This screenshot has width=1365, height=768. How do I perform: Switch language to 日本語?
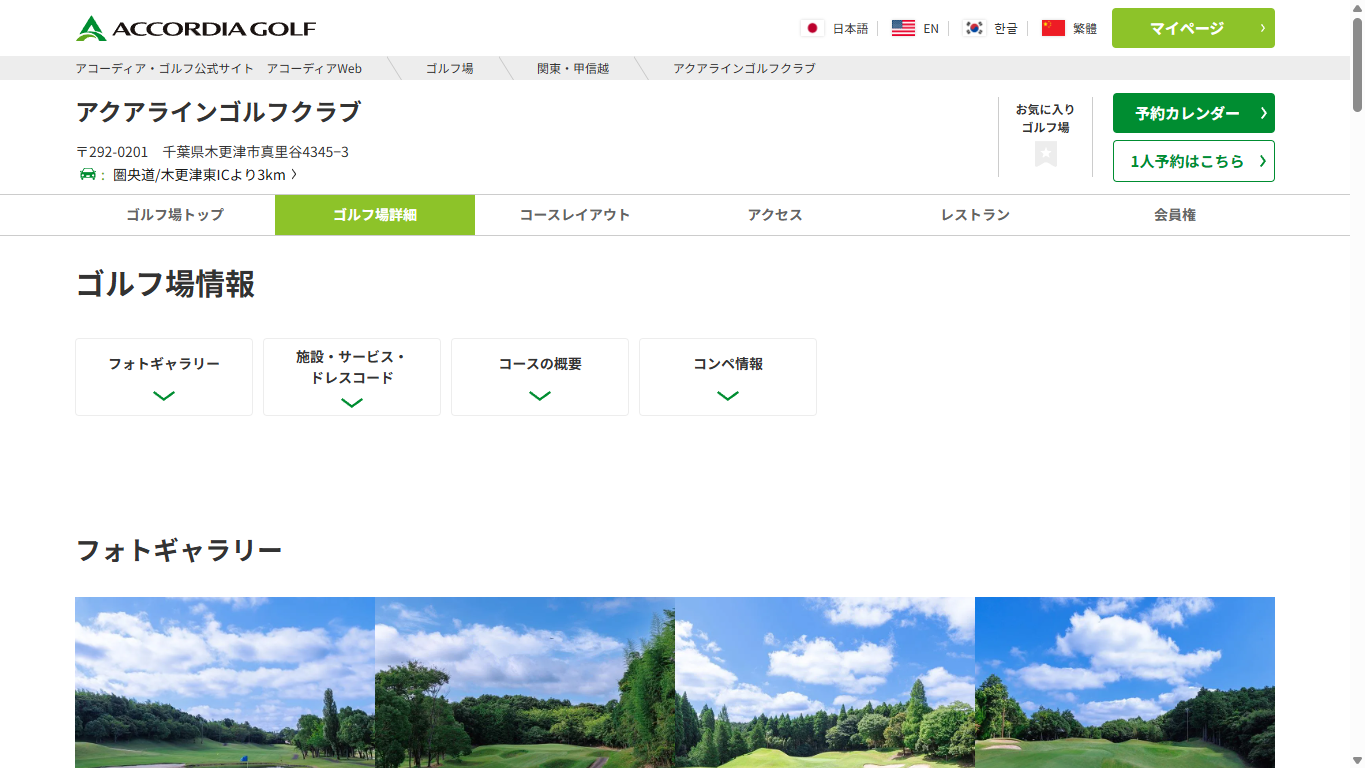pos(850,28)
